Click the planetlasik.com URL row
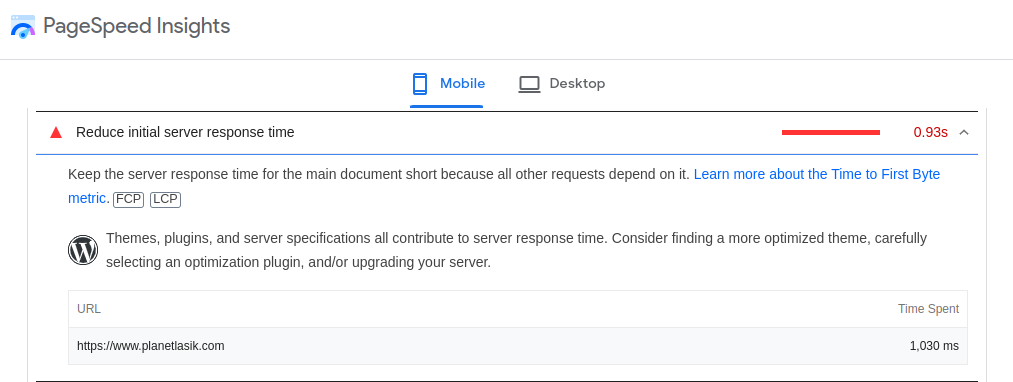Viewport: 1013px width, 382px height. click(x=517, y=346)
